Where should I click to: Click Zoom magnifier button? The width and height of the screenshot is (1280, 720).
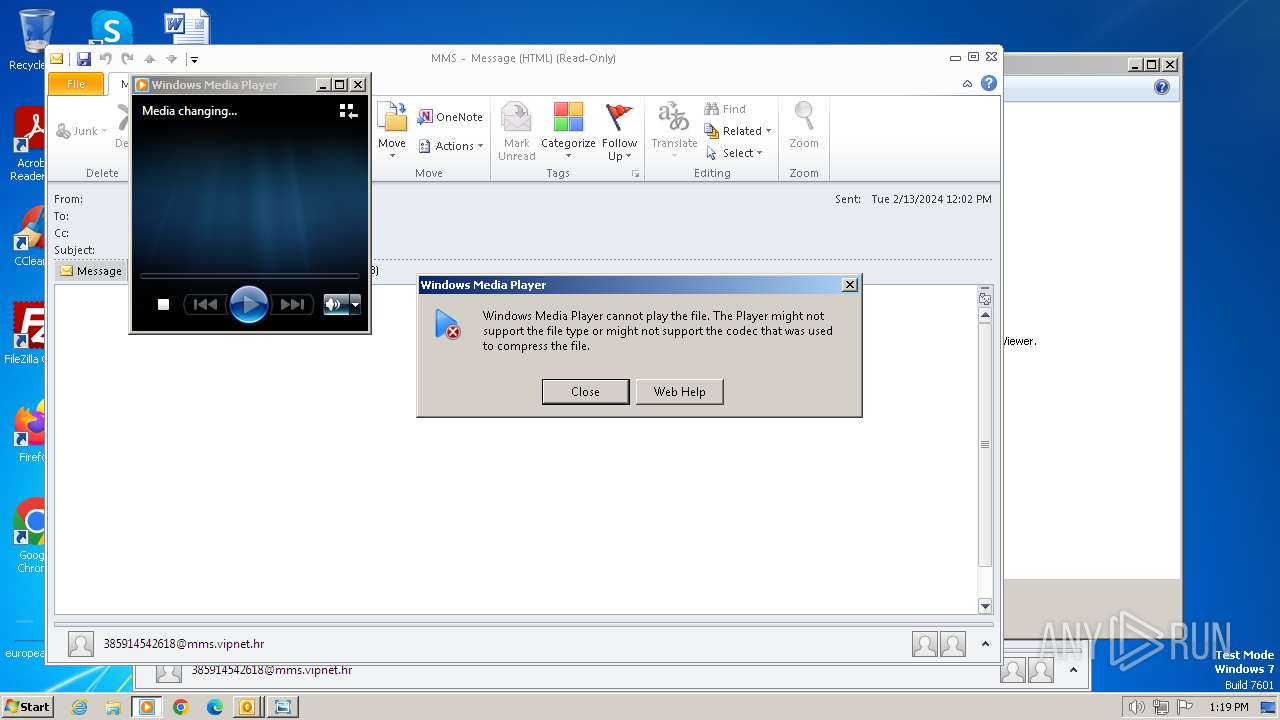point(804,127)
